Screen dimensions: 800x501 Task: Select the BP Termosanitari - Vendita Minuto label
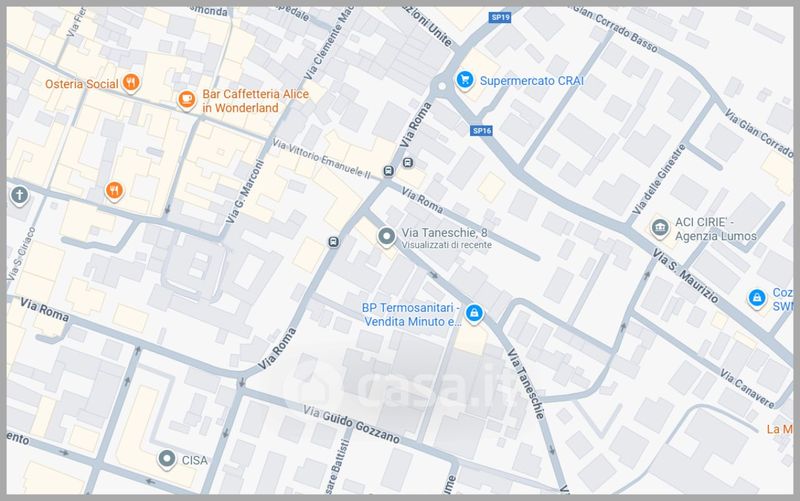[x=411, y=314]
